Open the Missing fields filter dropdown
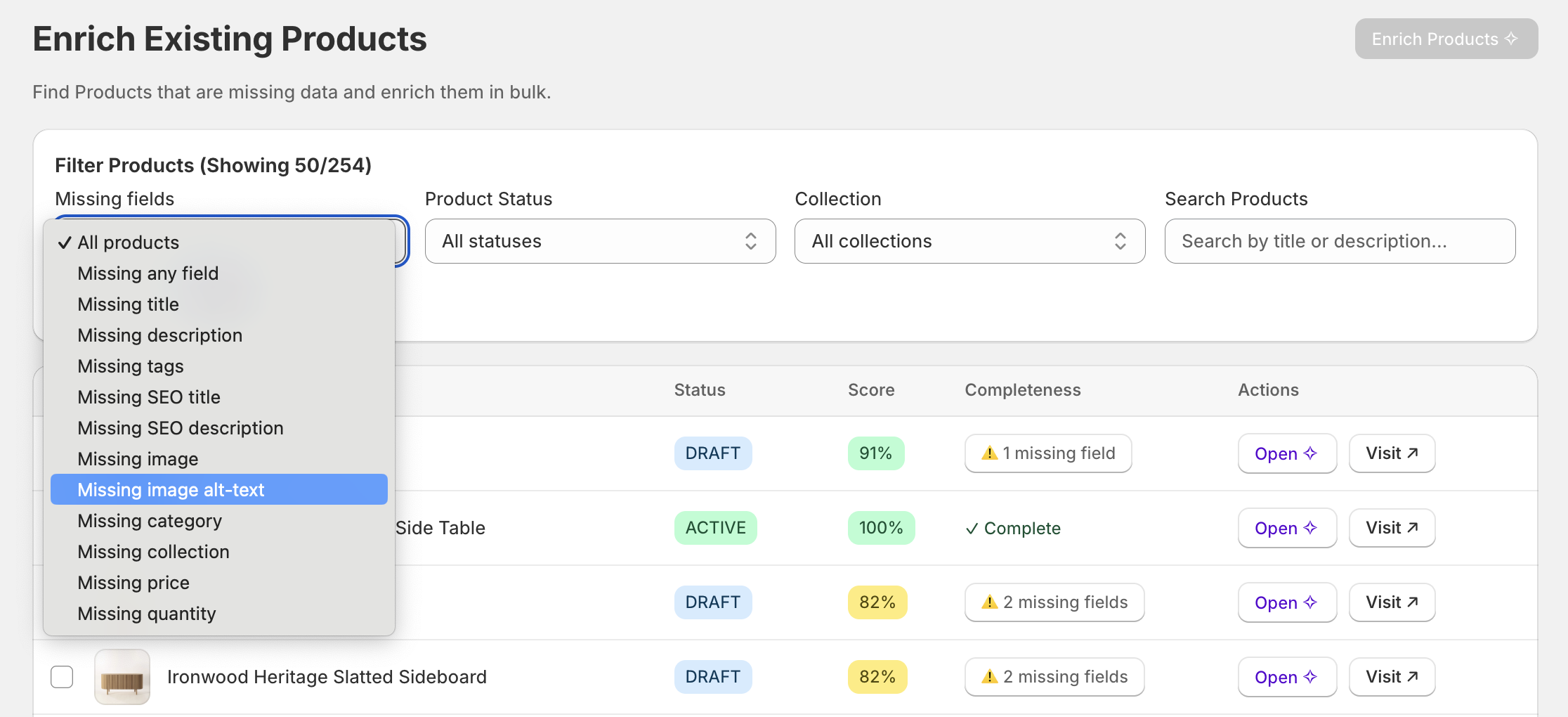Viewport: 1568px width, 717px height. pos(400,241)
